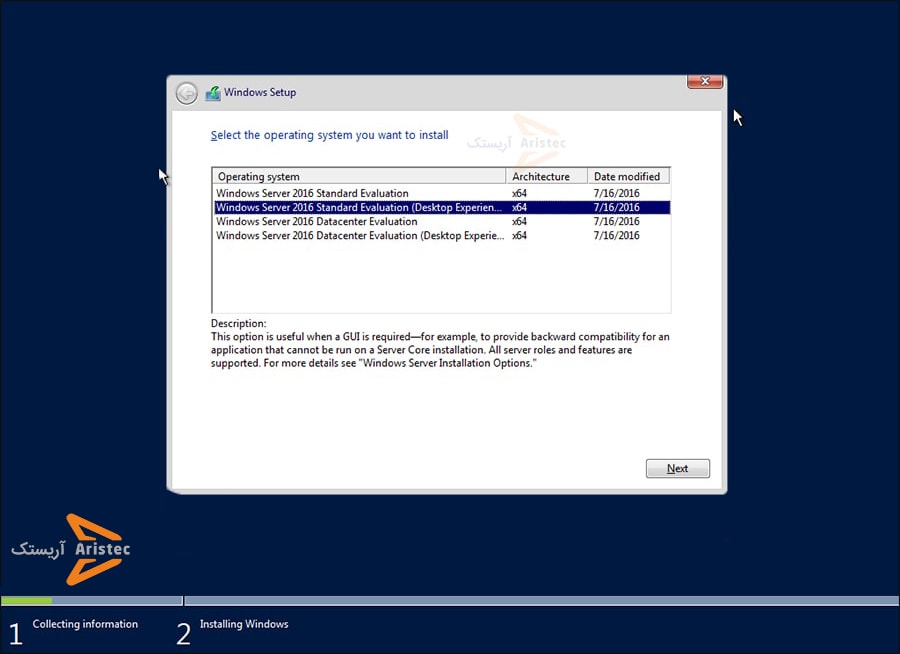Click the Description paragraph text
The image size is (900, 654).
(x=440, y=351)
